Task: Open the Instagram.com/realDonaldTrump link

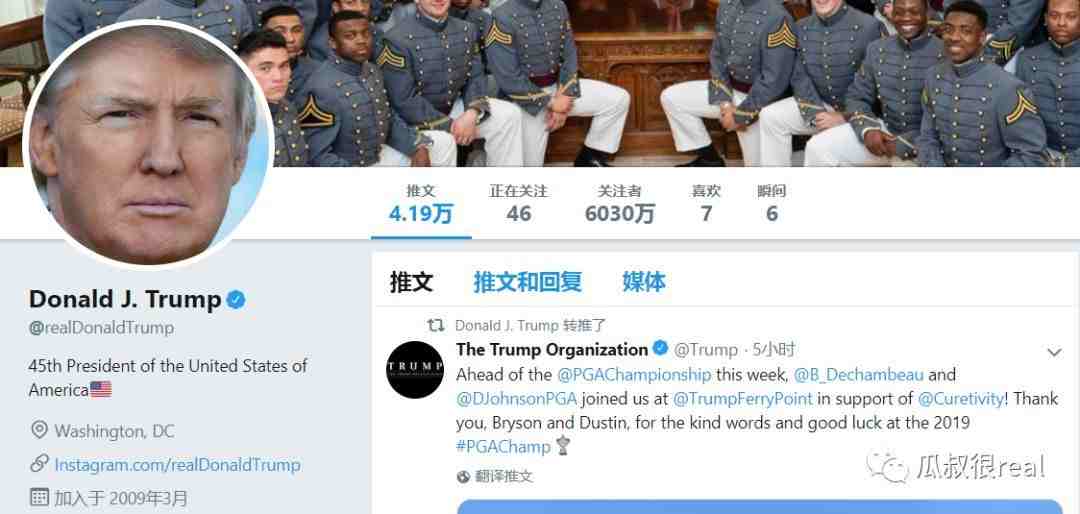Action: click(178, 464)
